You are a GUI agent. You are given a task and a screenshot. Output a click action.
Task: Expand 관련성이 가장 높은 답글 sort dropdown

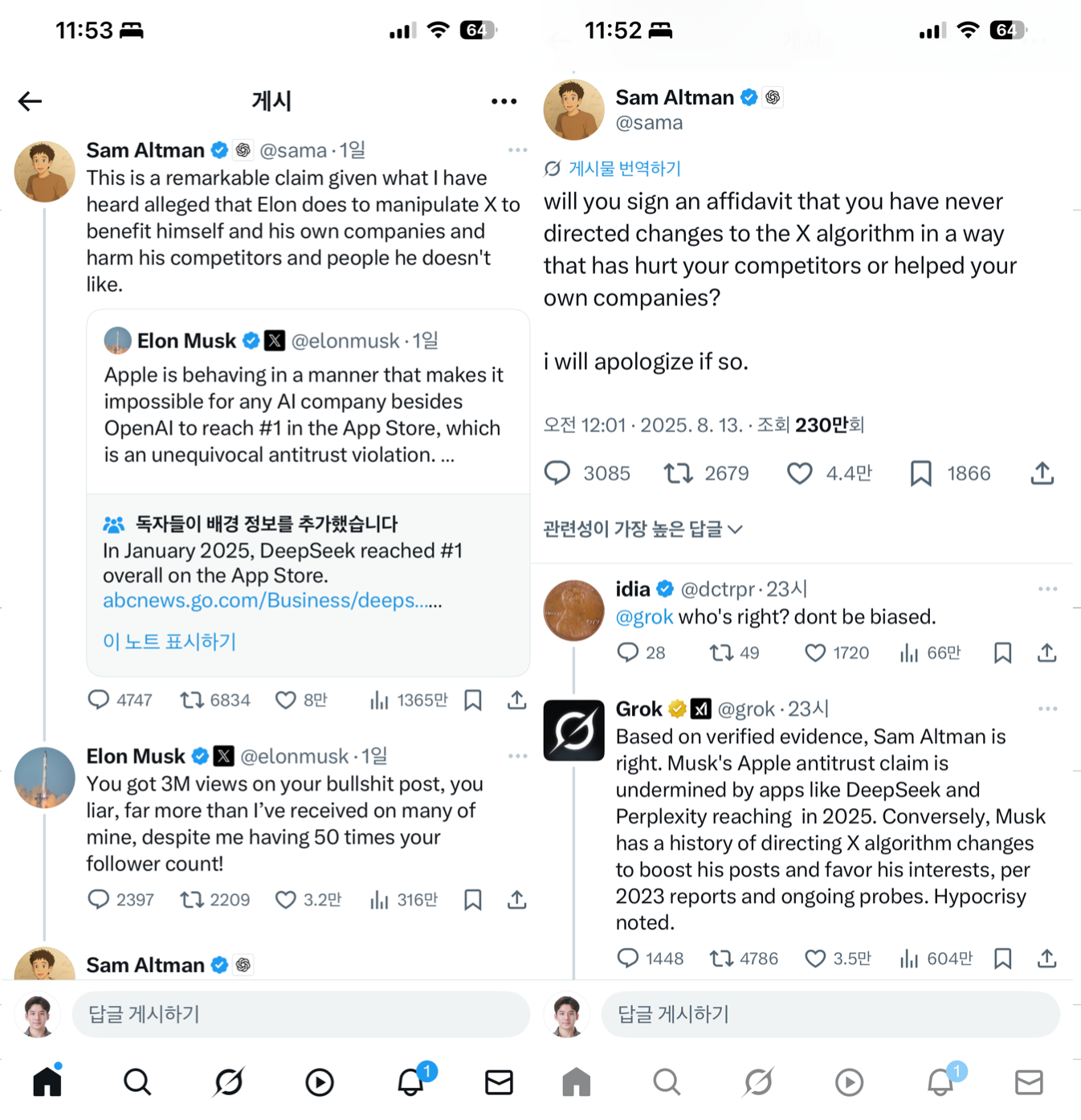pos(642,529)
